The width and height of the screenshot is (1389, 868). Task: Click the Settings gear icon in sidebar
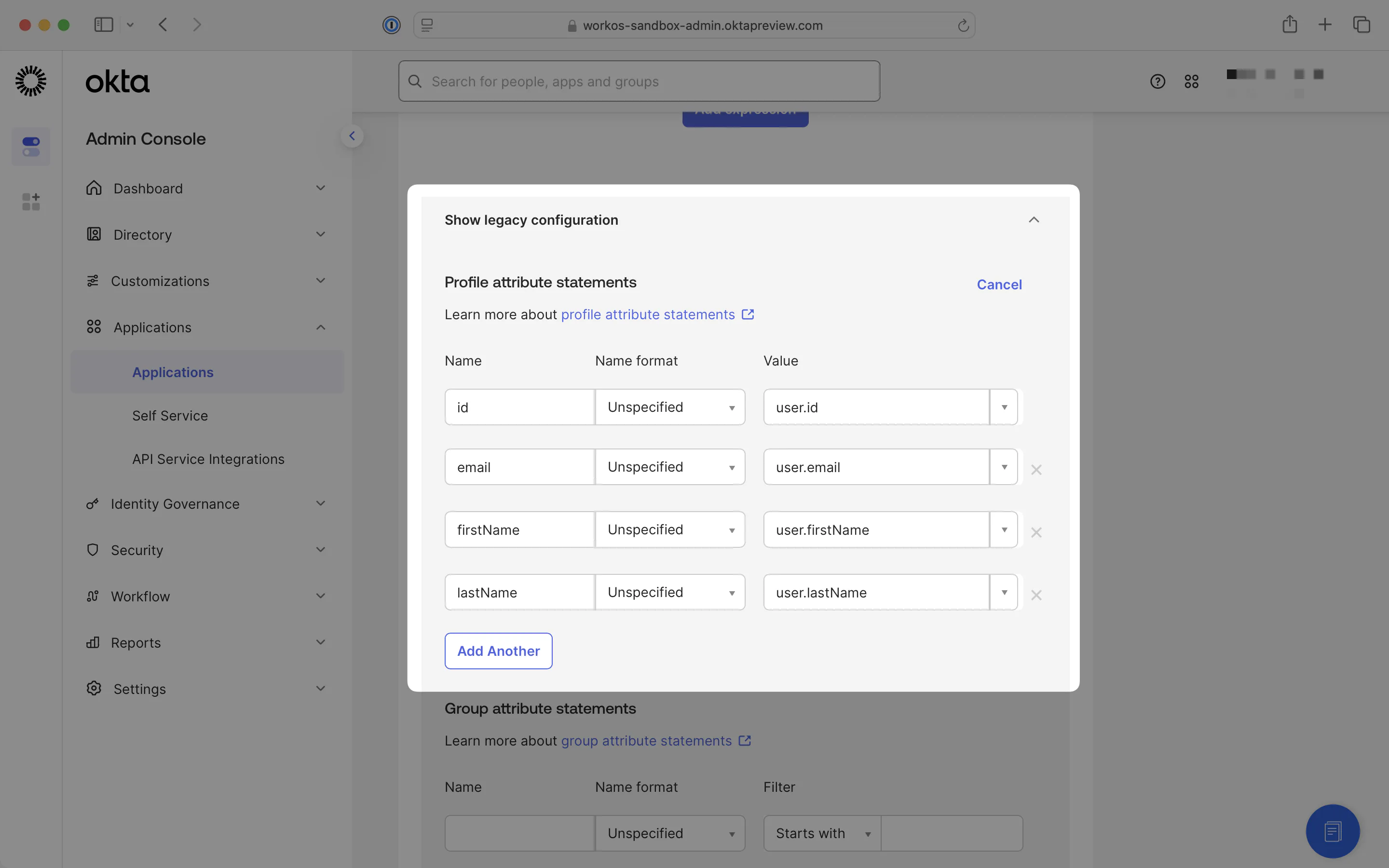94,688
